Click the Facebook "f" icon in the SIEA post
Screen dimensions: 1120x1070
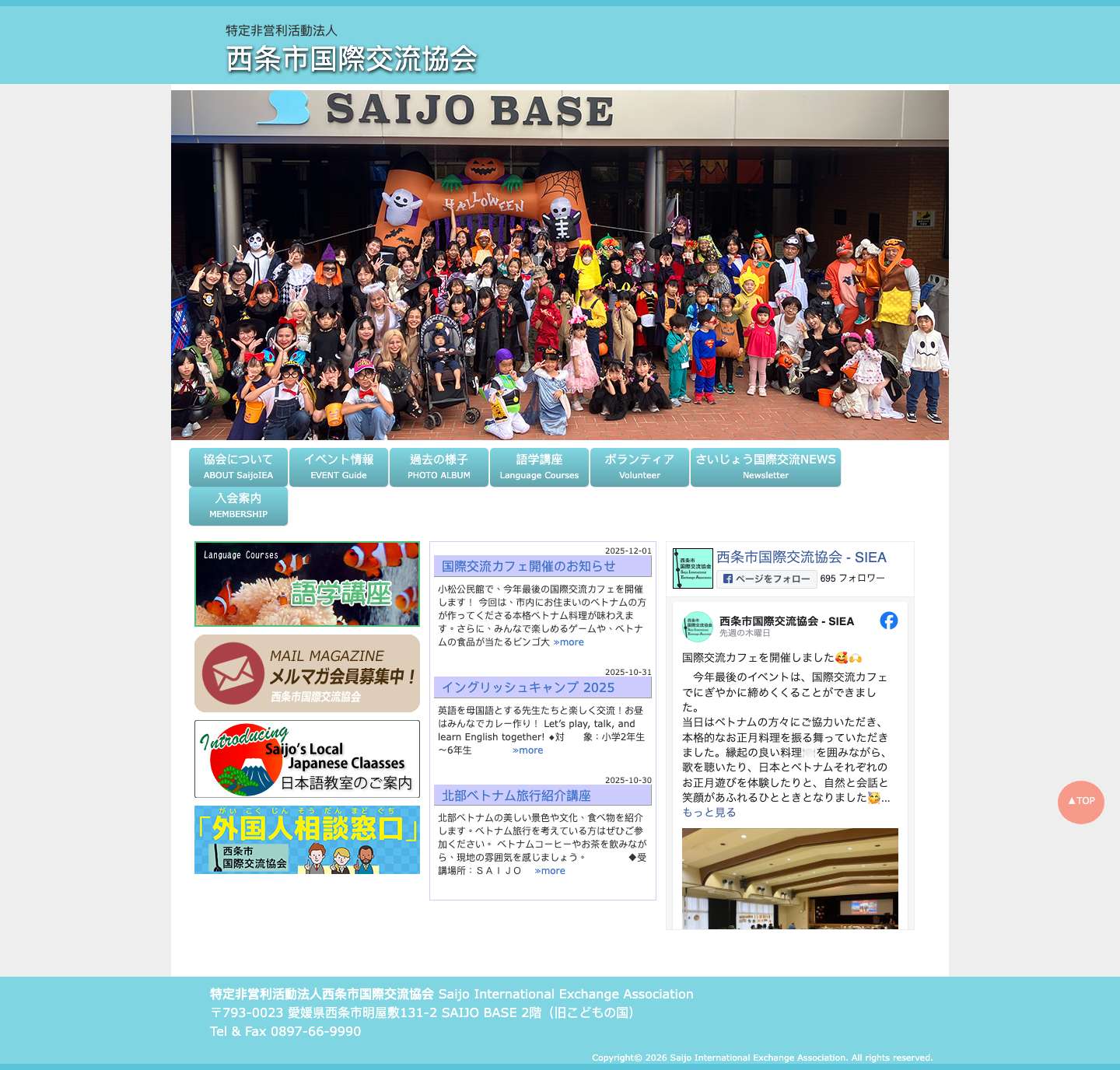(890, 621)
